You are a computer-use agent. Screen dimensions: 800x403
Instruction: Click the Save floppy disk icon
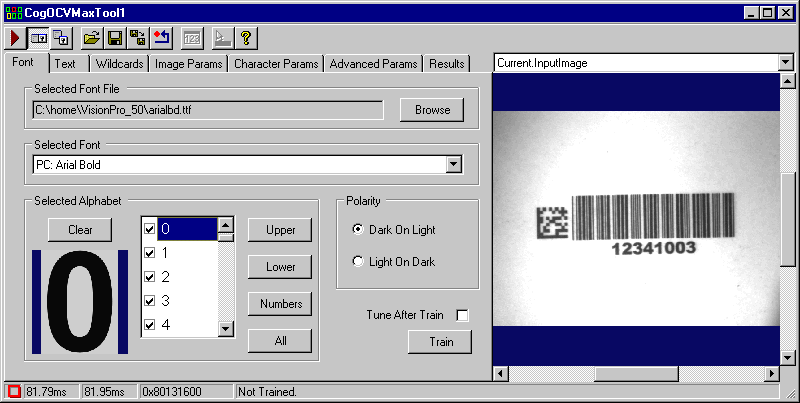[x=115, y=38]
